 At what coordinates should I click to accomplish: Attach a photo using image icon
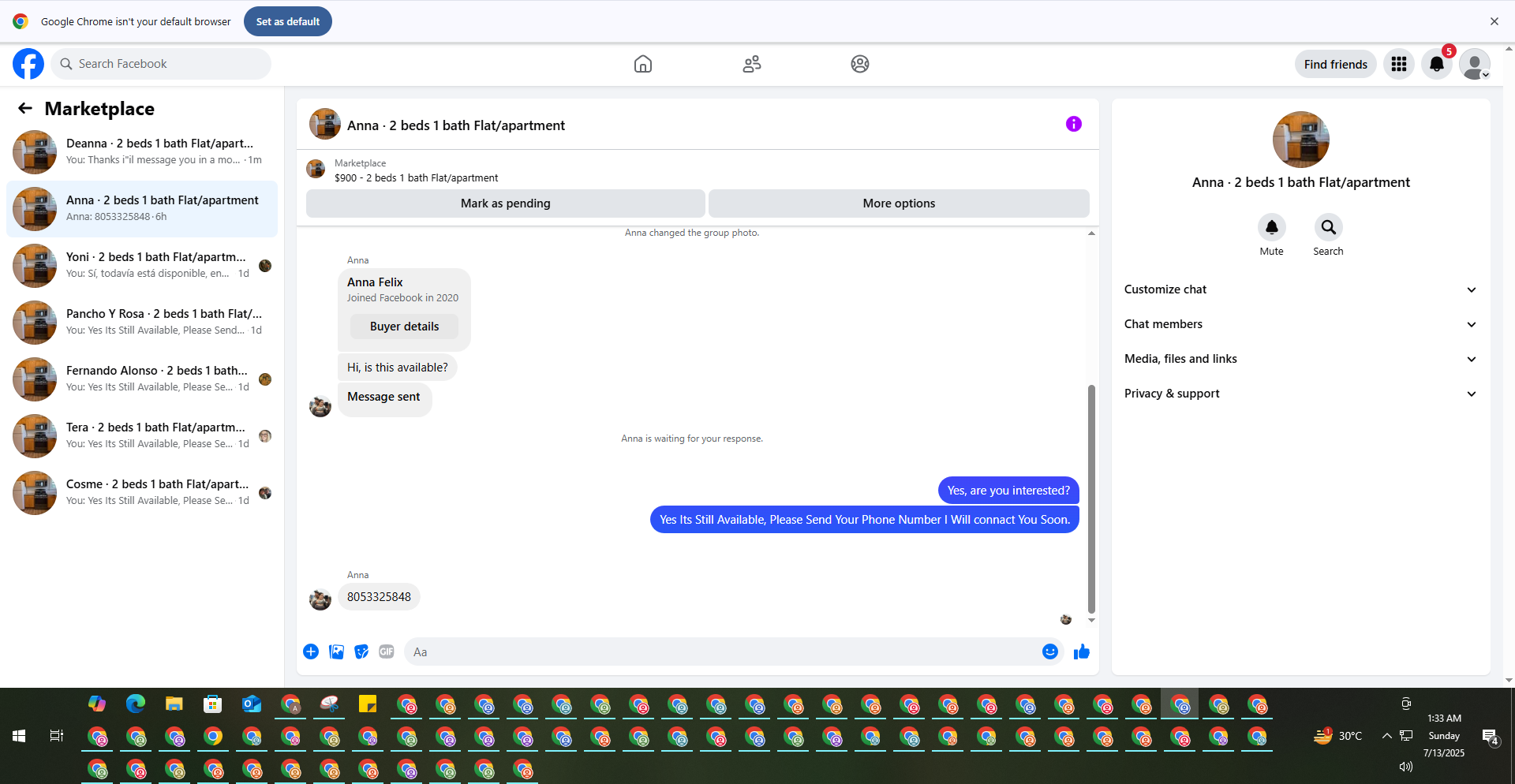(336, 651)
